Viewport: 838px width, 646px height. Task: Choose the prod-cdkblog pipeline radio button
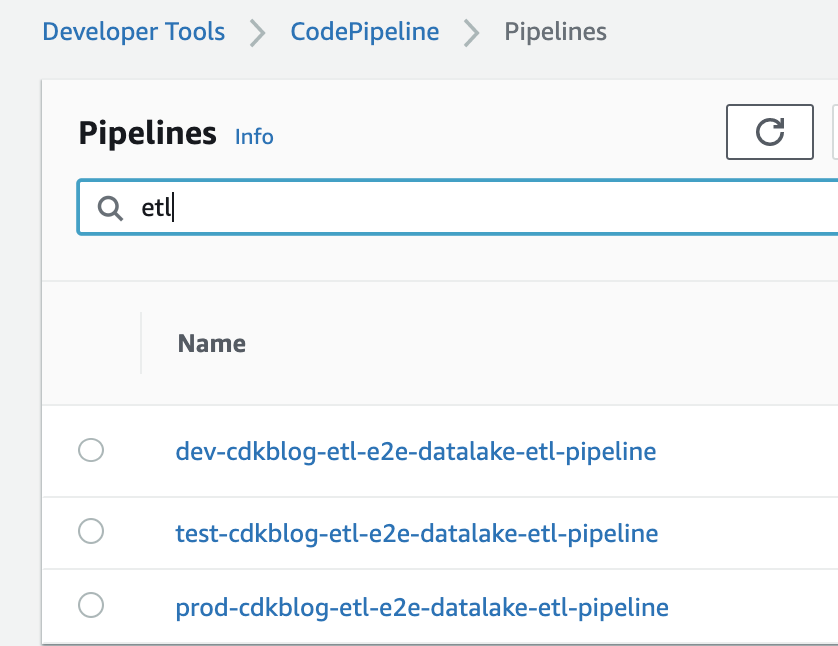pos(91,605)
